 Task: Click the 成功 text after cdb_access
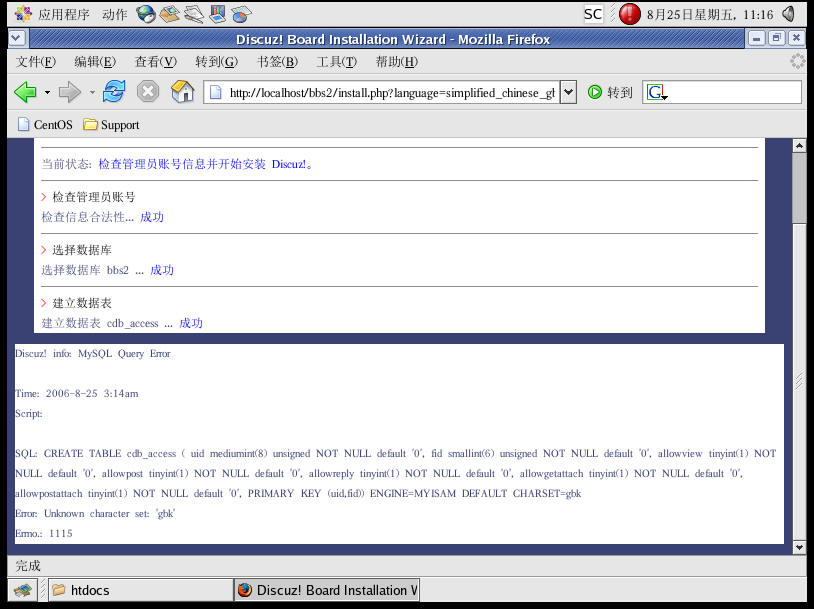point(191,323)
